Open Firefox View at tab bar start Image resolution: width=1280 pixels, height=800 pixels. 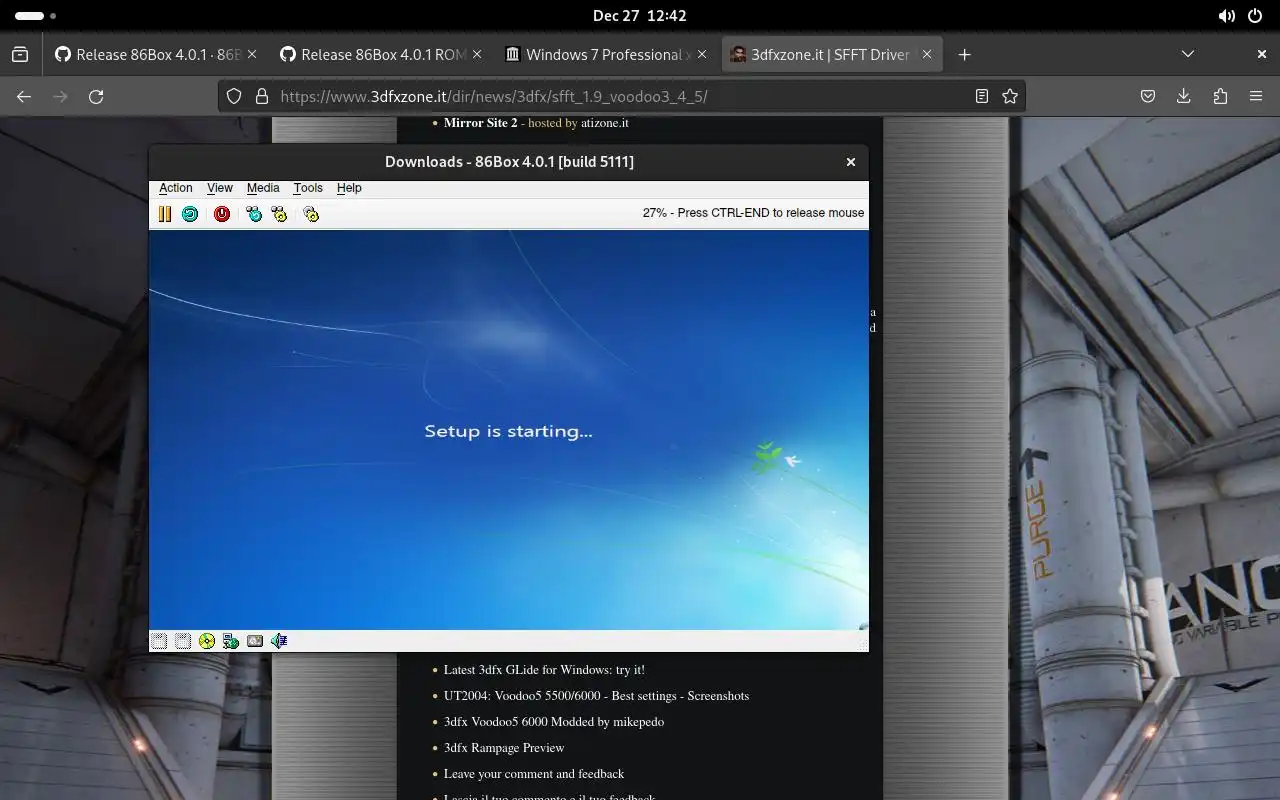tap(20, 54)
